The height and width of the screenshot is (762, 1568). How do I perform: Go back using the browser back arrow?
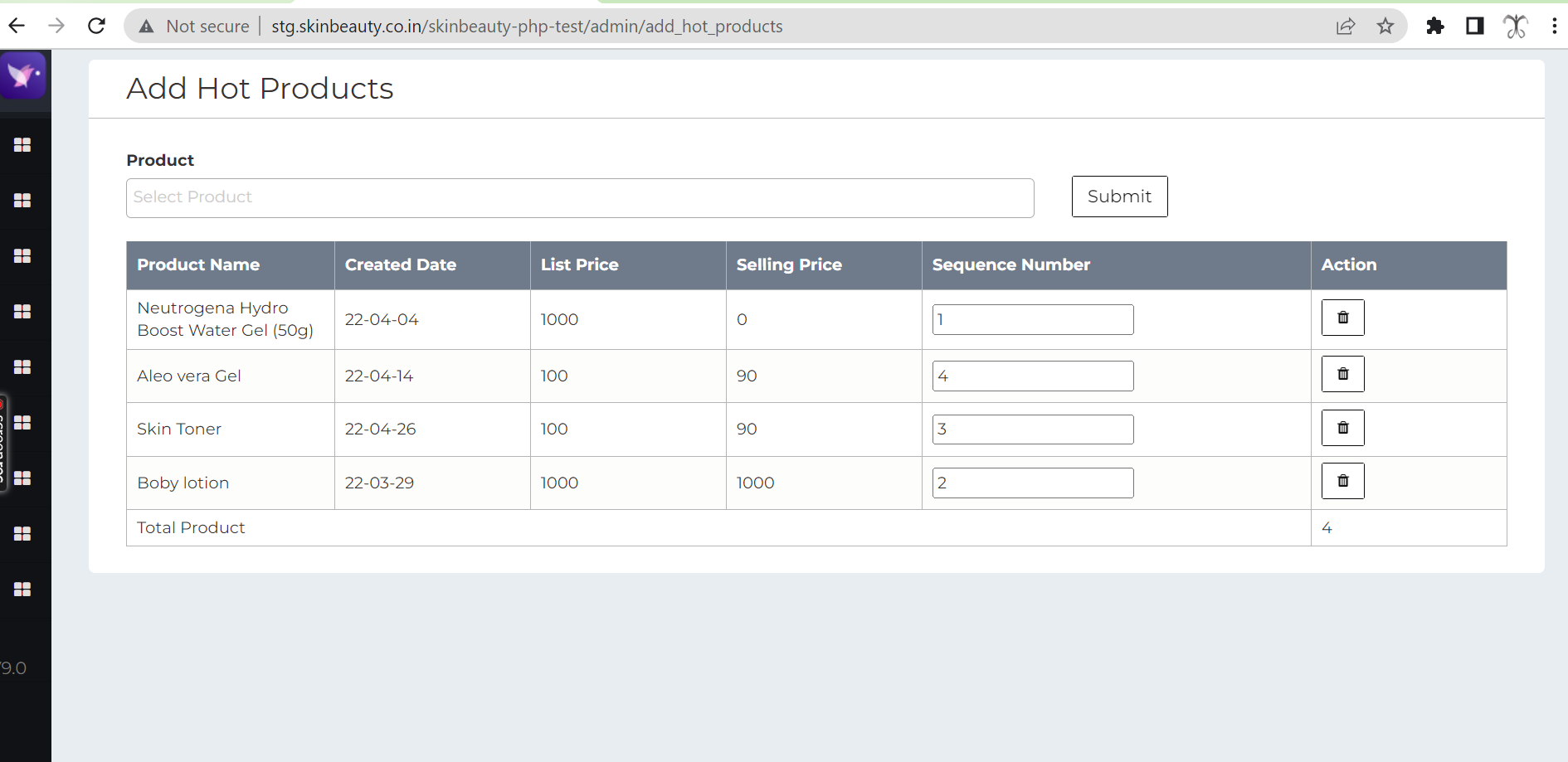point(17,26)
